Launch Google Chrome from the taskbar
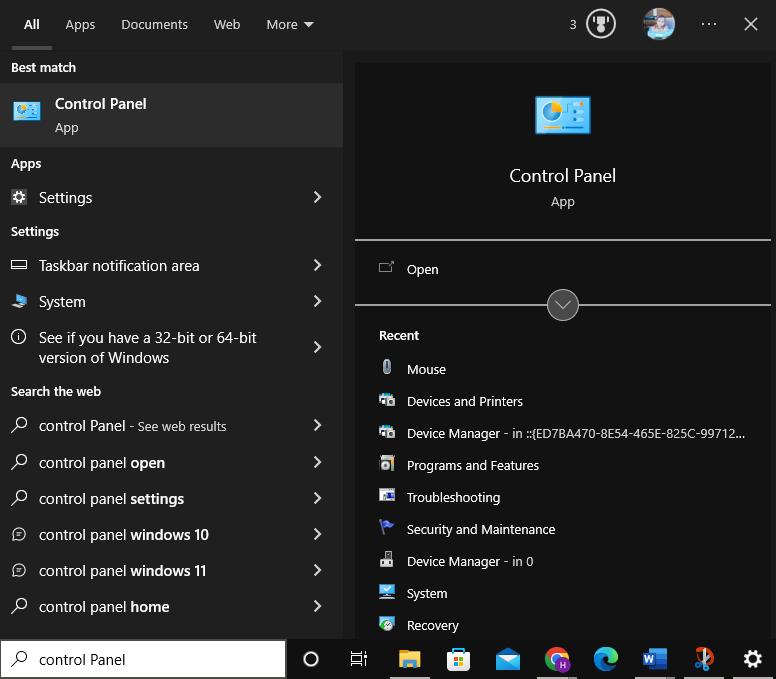Screen dimensions: 776x679 tap(557, 659)
